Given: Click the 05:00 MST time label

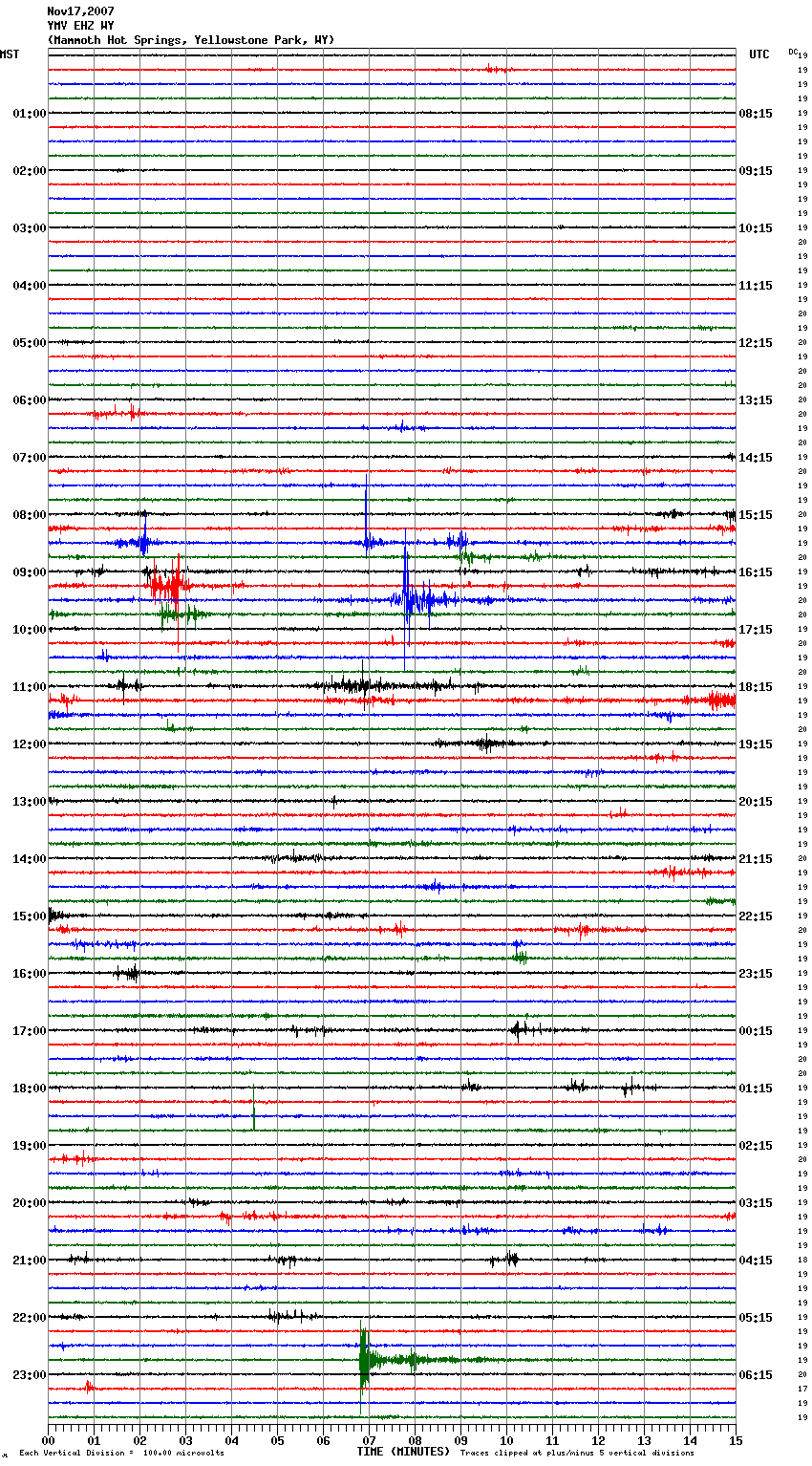Looking at the screenshot, I should [30, 343].
